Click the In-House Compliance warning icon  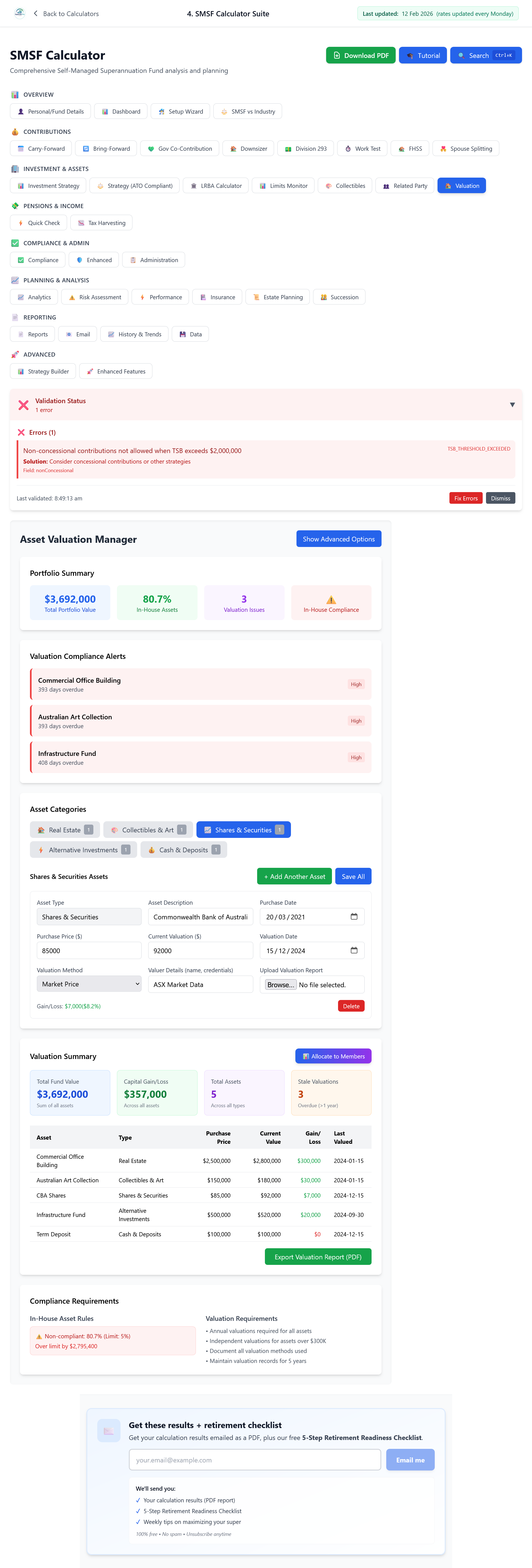331,600
